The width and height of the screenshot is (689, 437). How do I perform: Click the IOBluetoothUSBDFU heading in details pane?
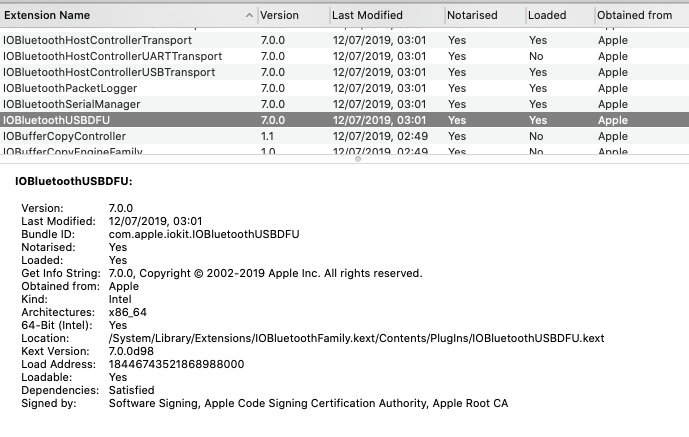point(74,181)
